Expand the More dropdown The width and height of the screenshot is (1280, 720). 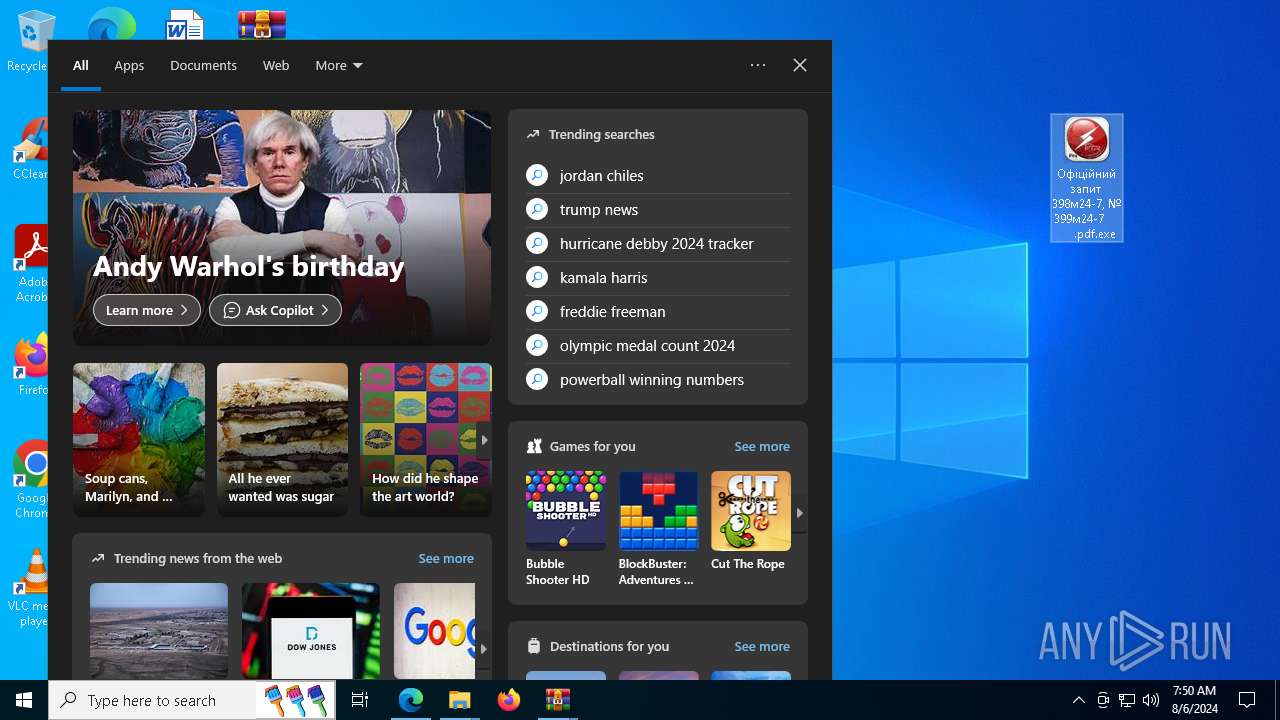point(339,65)
